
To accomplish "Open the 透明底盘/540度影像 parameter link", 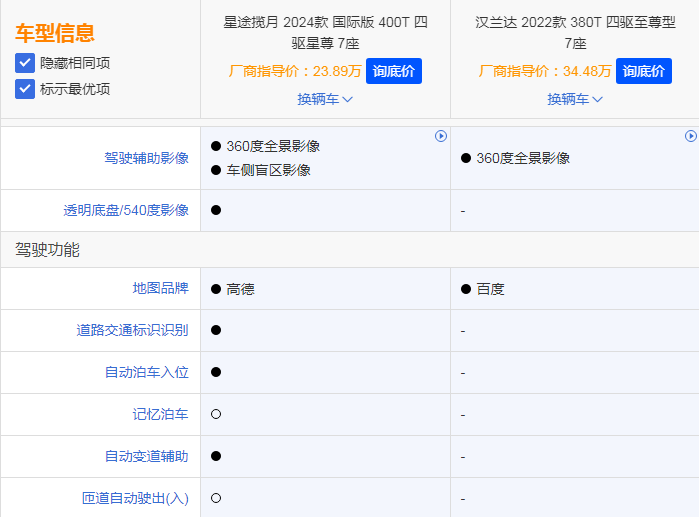I will (x=126, y=210).
